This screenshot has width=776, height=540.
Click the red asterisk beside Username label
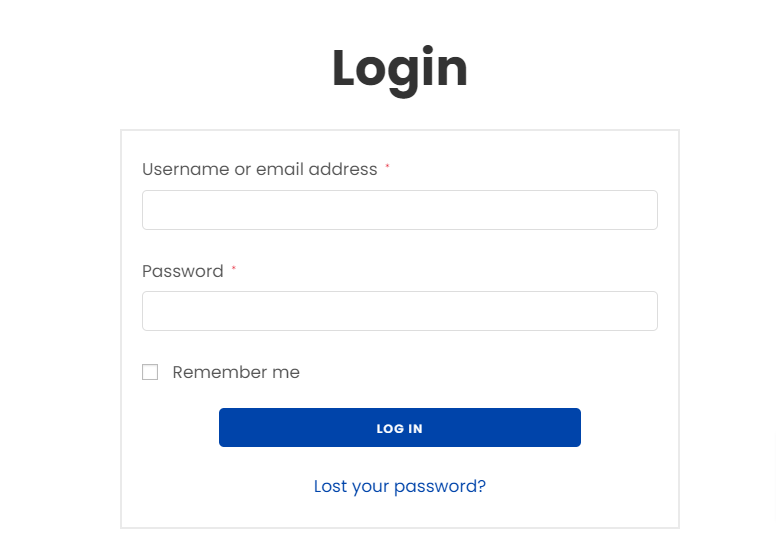coord(387,167)
